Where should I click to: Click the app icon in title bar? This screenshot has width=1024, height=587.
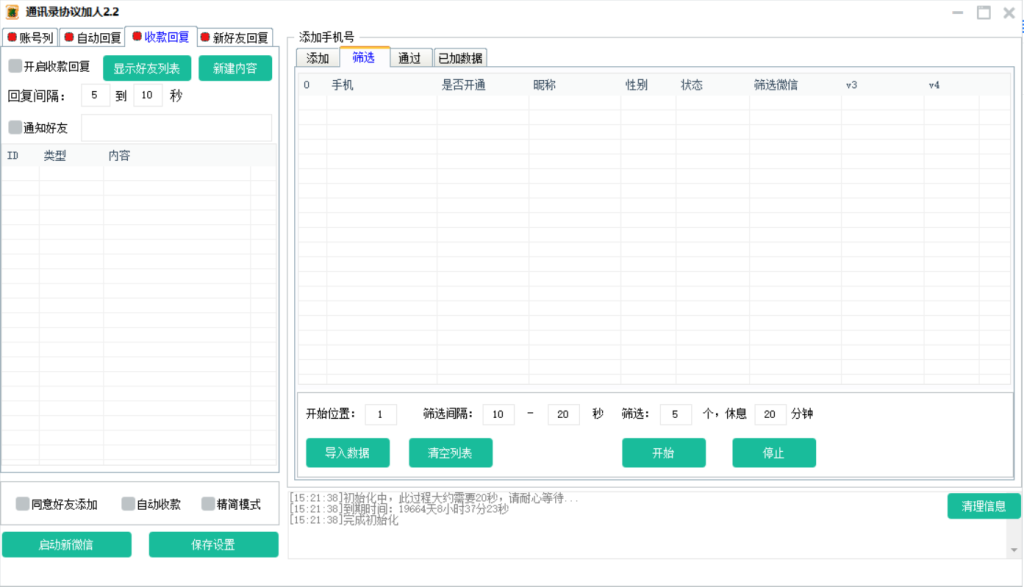point(12,12)
